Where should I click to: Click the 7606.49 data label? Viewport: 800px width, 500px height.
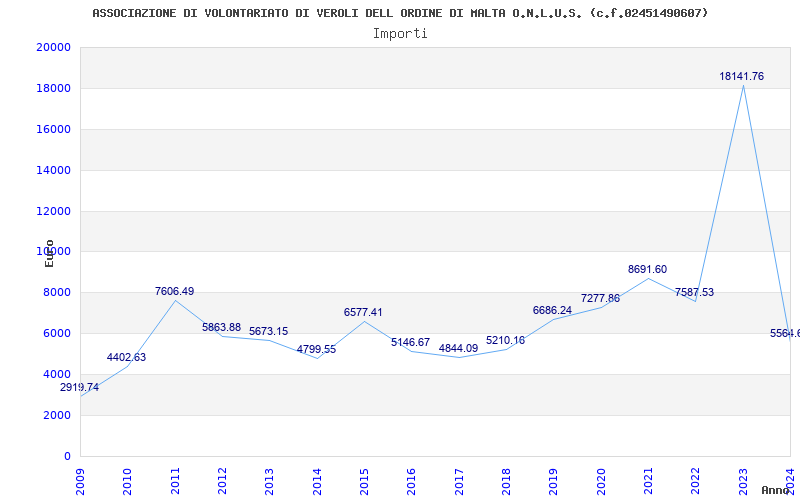coord(174,291)
